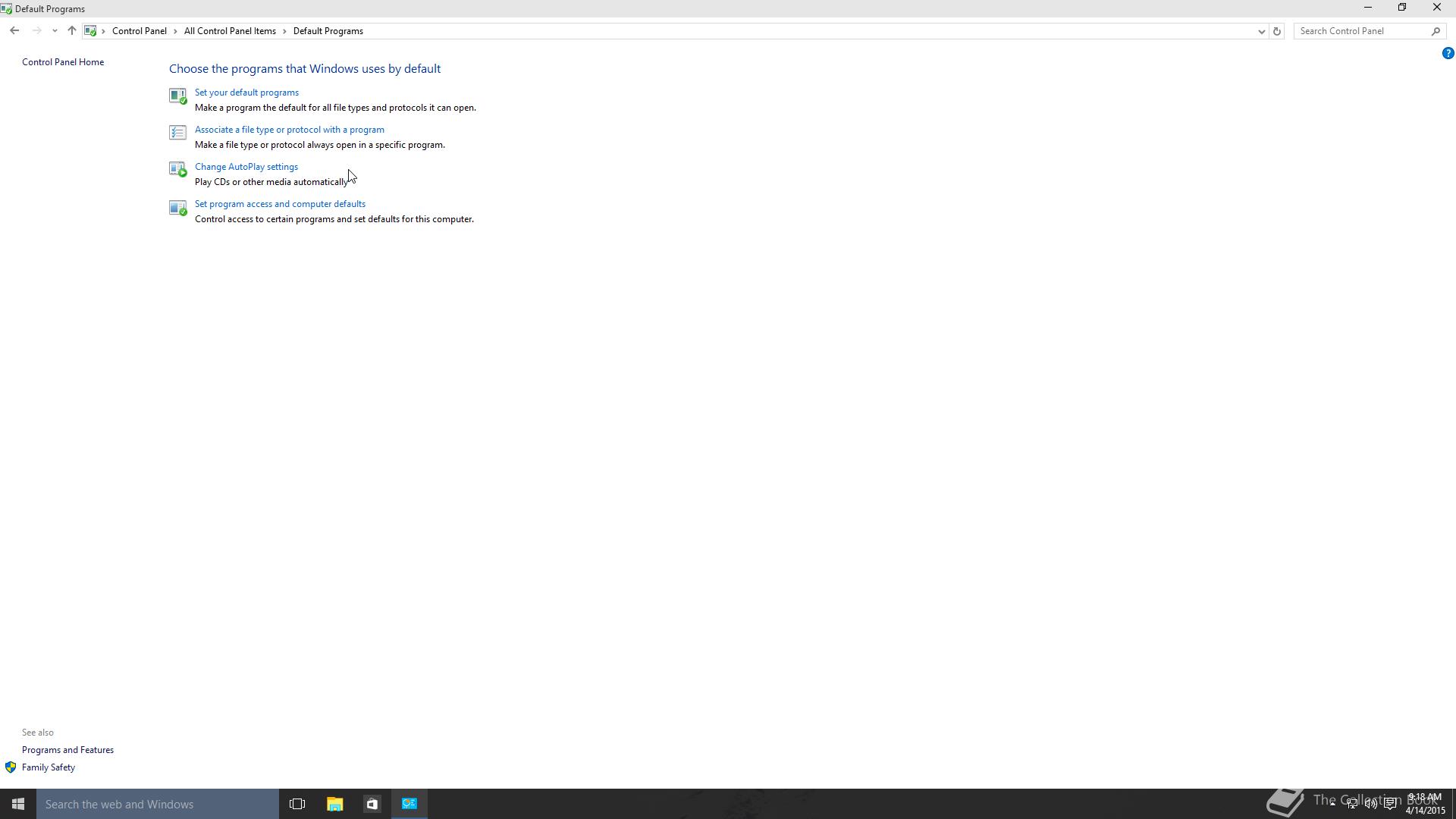Viewport: 1456px width, 819px height.
Task: Click the Search the web and Windows box
Action: [158, 804]
